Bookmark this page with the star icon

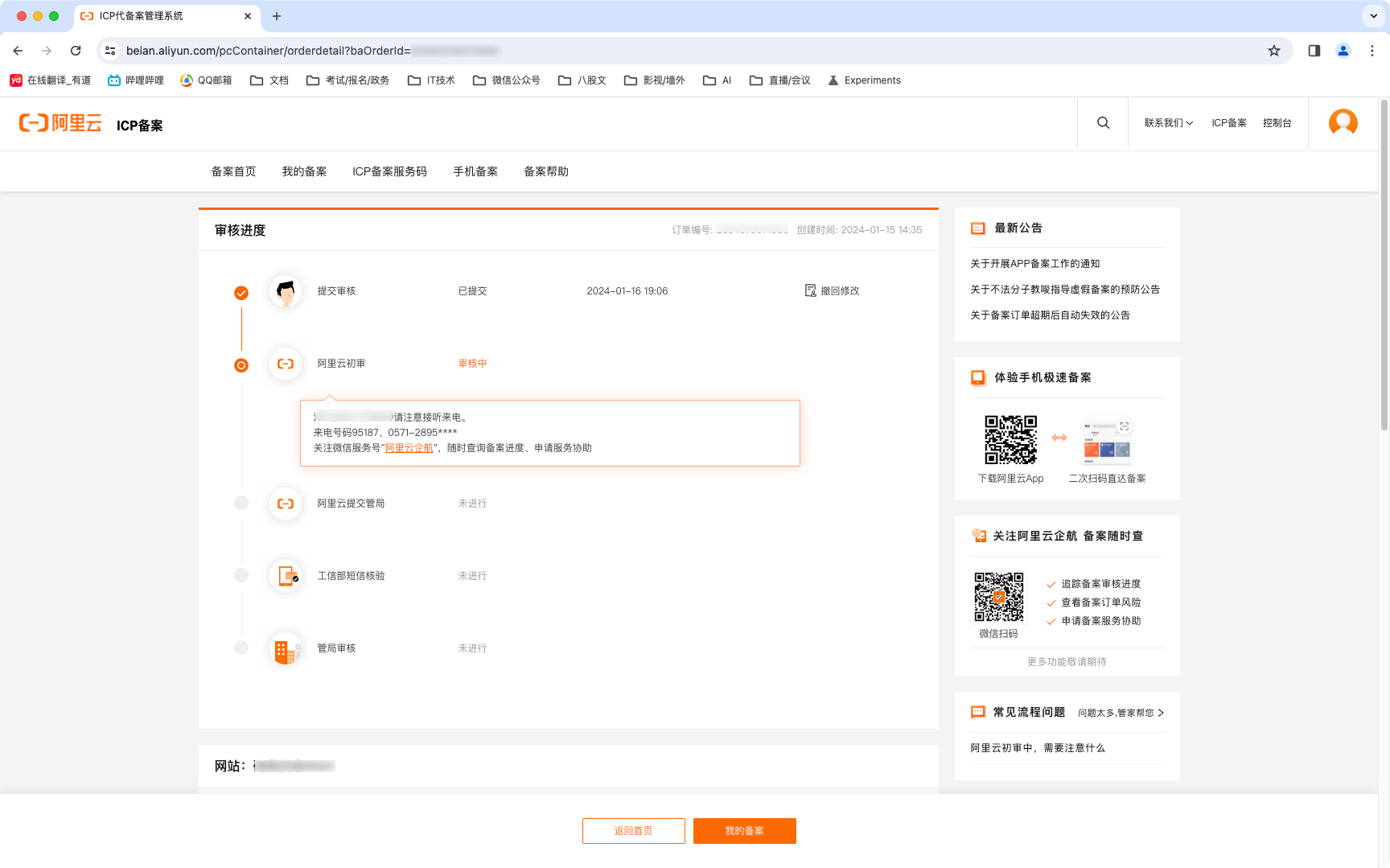(x=1274, y=51)
